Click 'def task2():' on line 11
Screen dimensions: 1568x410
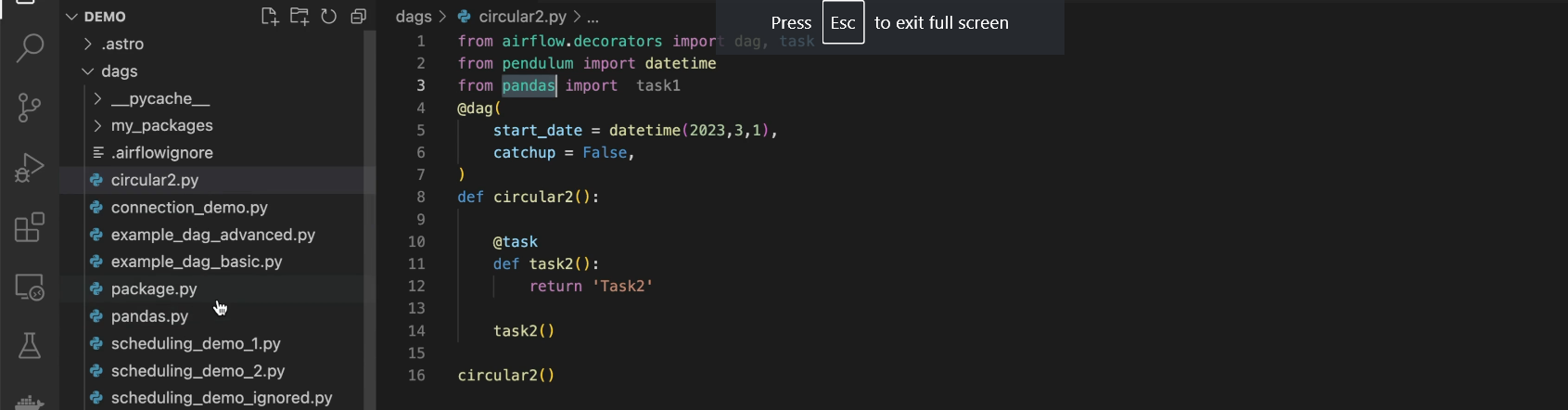(x=546, y=263)
